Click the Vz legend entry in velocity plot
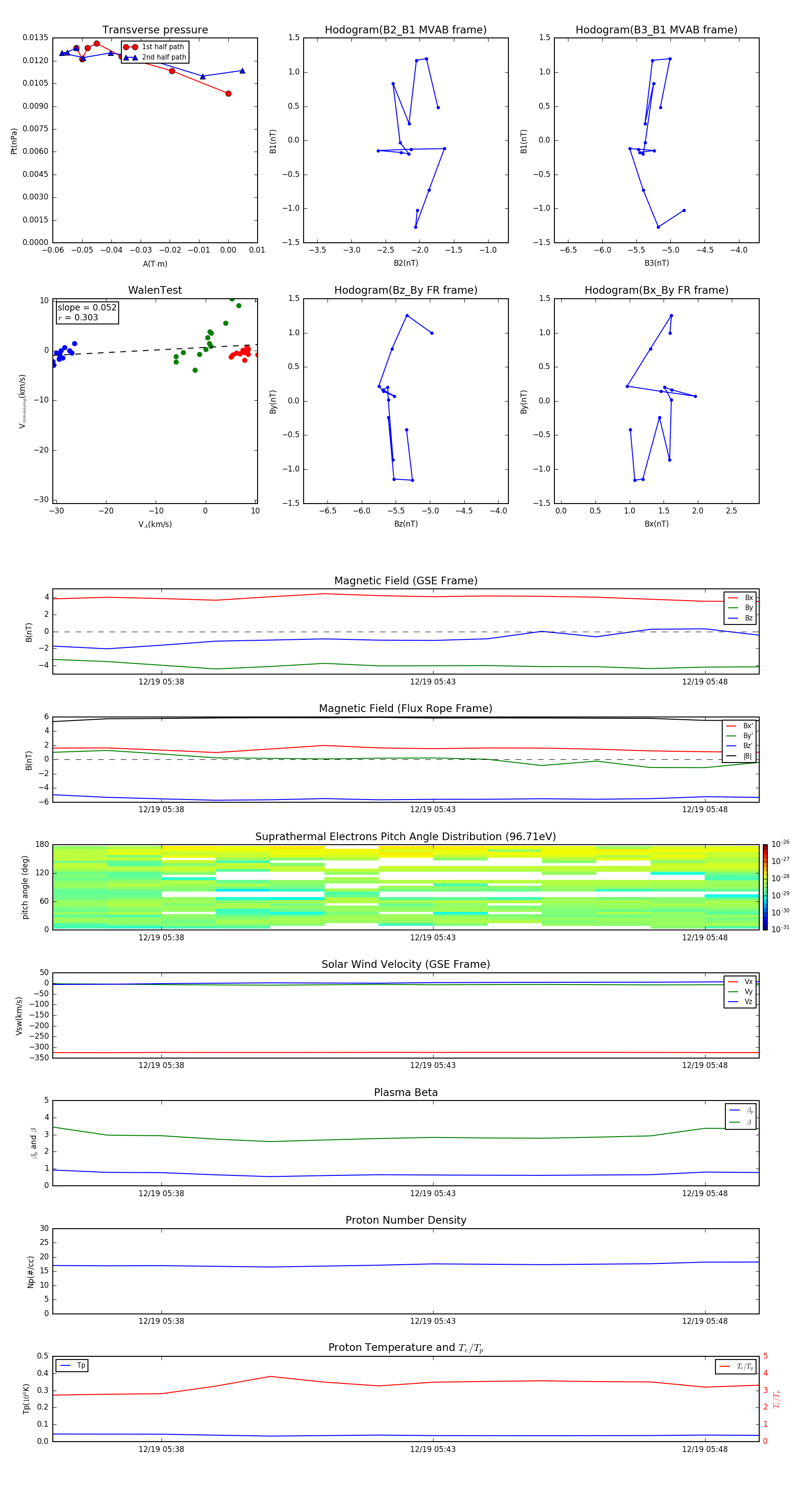The image size is (812, 1489). 740,1002
